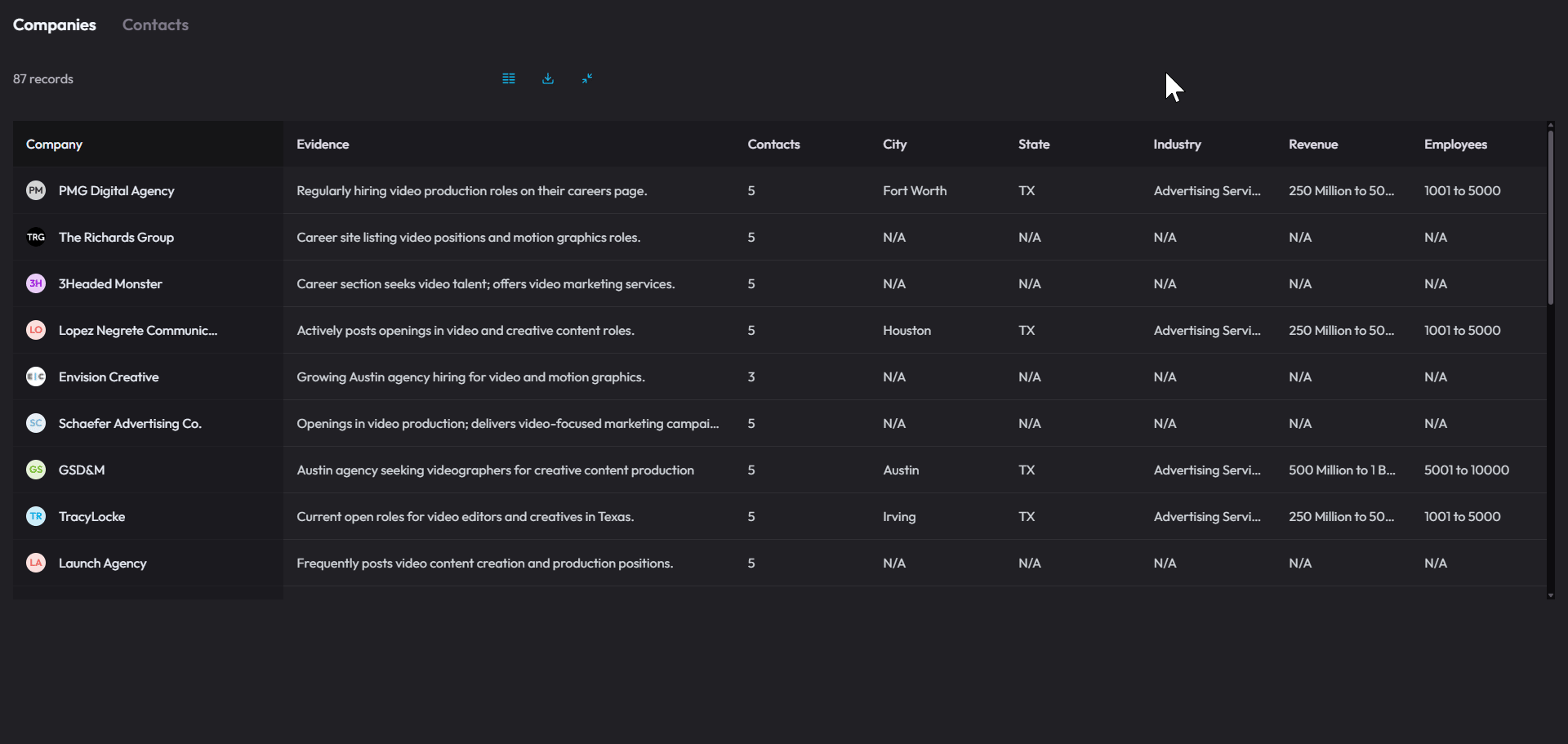This screenshot has width=1568, height=744.
Task: Click 'Actively posts openings in video' evidence
Action: click(465, 330)
